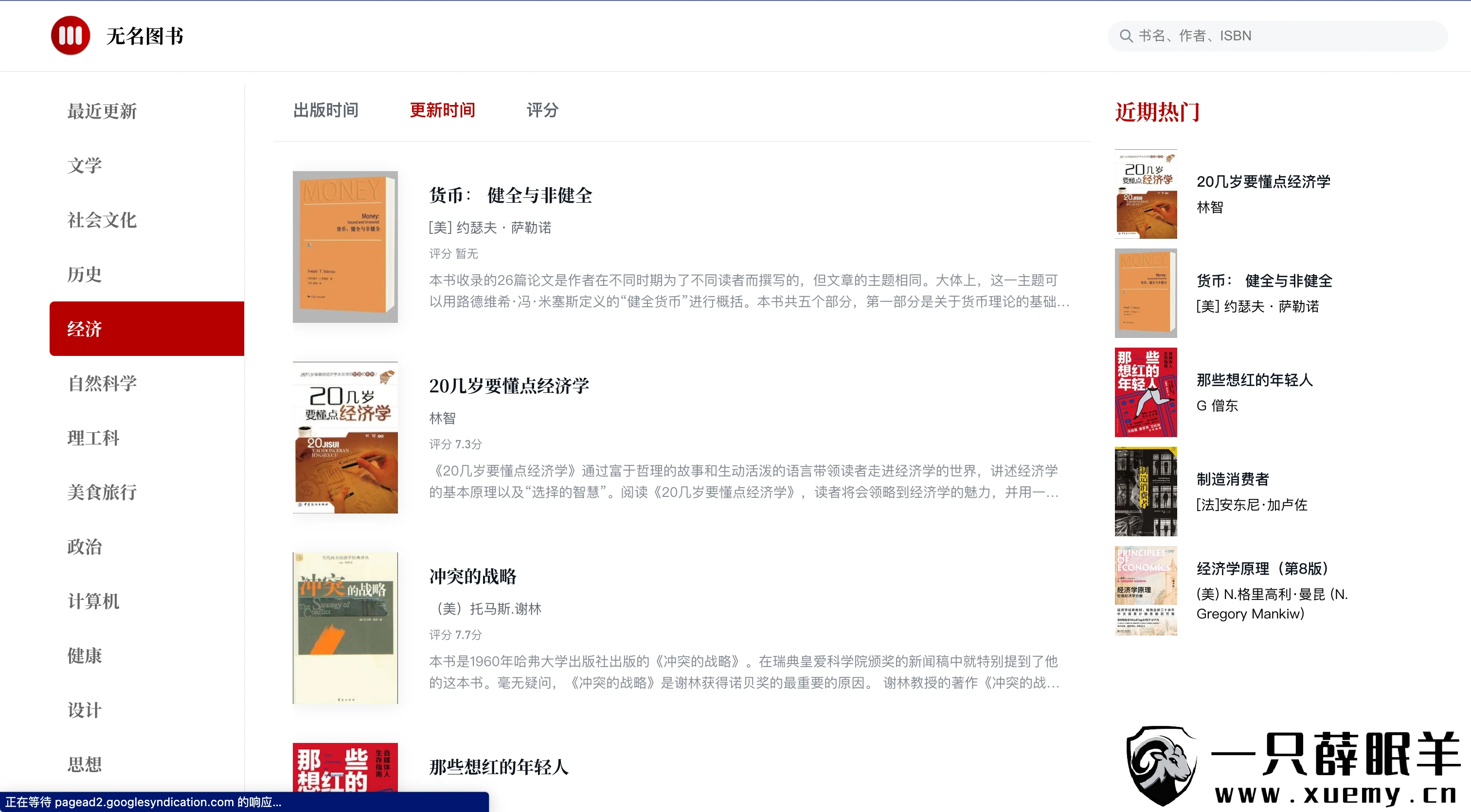Open the 社会文化 category
Viewport: 1471px width, 812px height.
click(102, 220)
